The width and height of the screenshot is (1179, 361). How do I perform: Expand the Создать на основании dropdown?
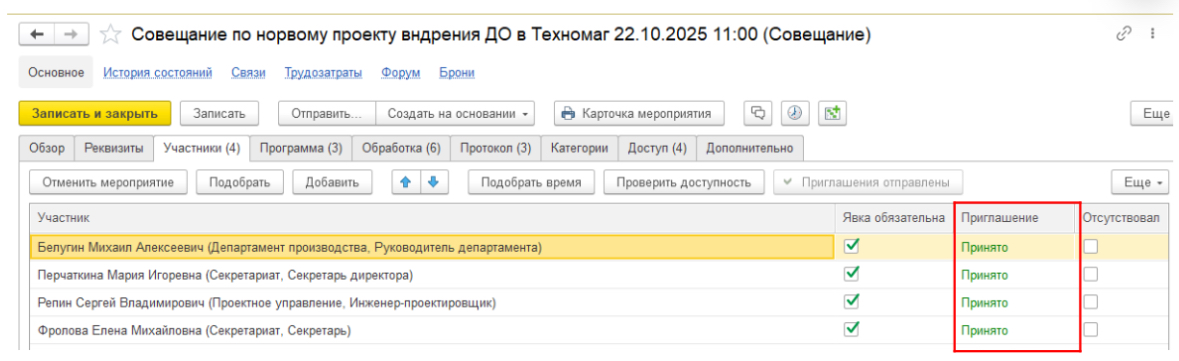click(x=456, y=114)
